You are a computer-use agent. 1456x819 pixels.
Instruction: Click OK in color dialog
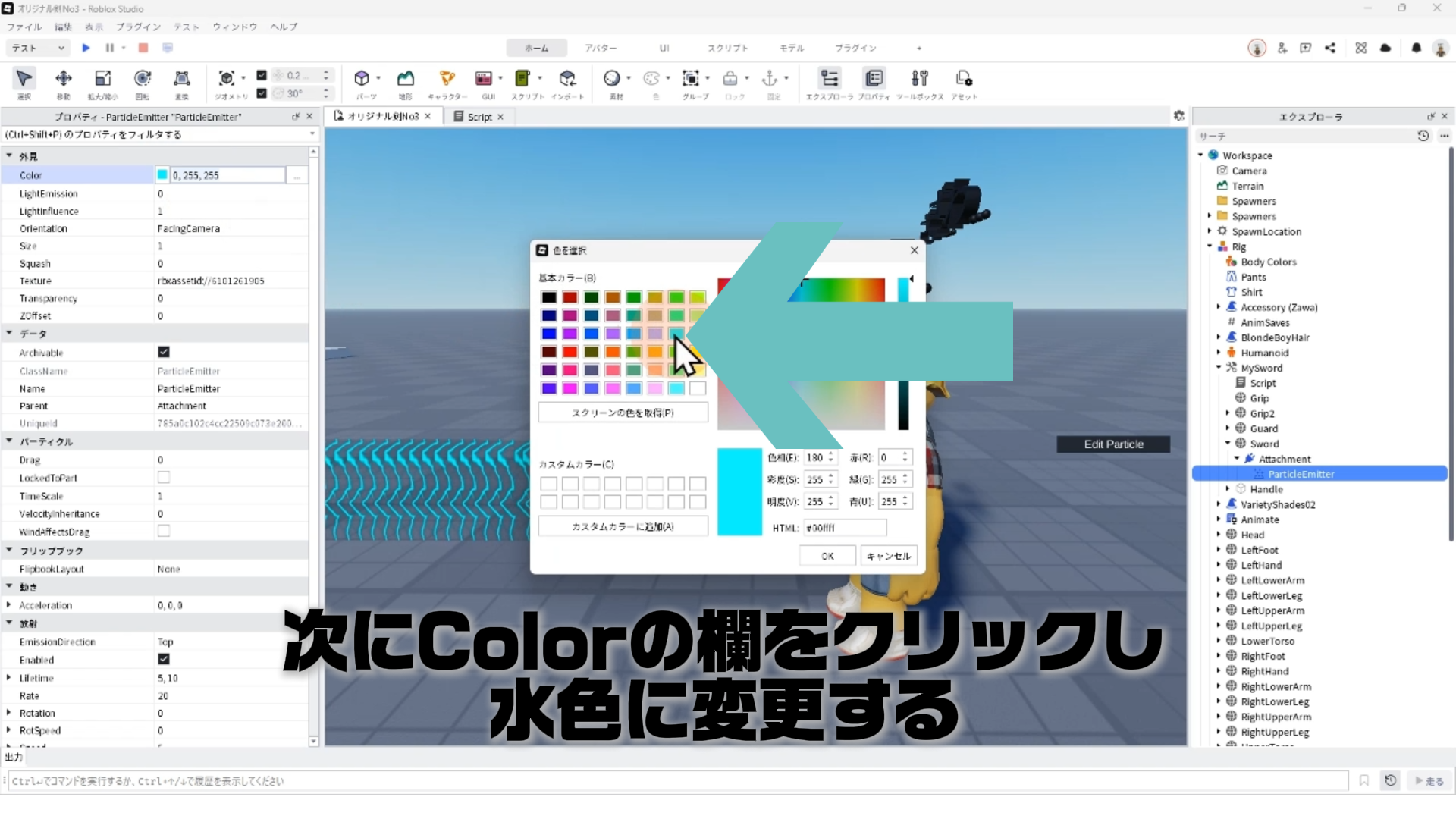point(827,556)
